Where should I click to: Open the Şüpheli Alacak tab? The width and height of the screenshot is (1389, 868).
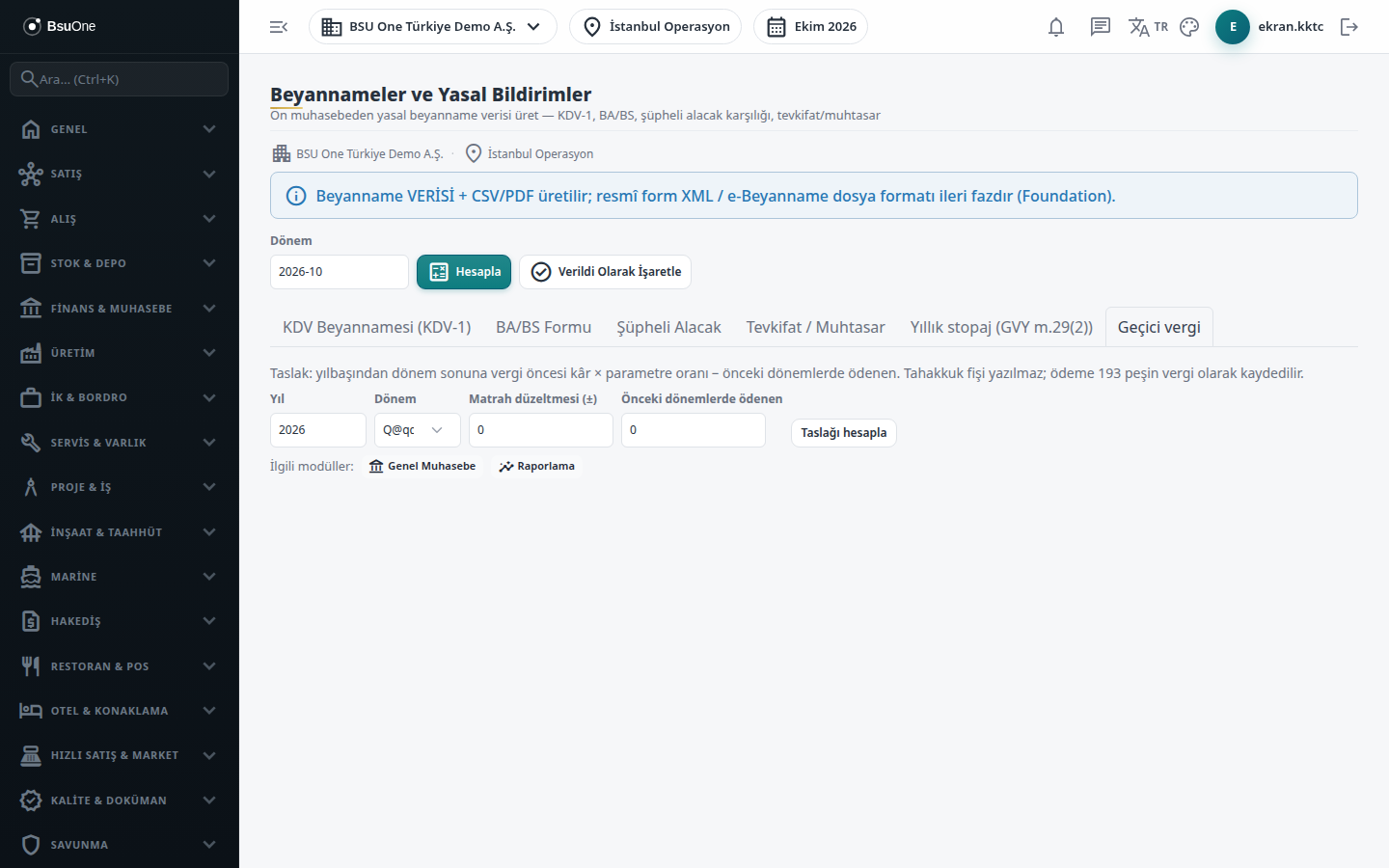click(x=669, y=327)
